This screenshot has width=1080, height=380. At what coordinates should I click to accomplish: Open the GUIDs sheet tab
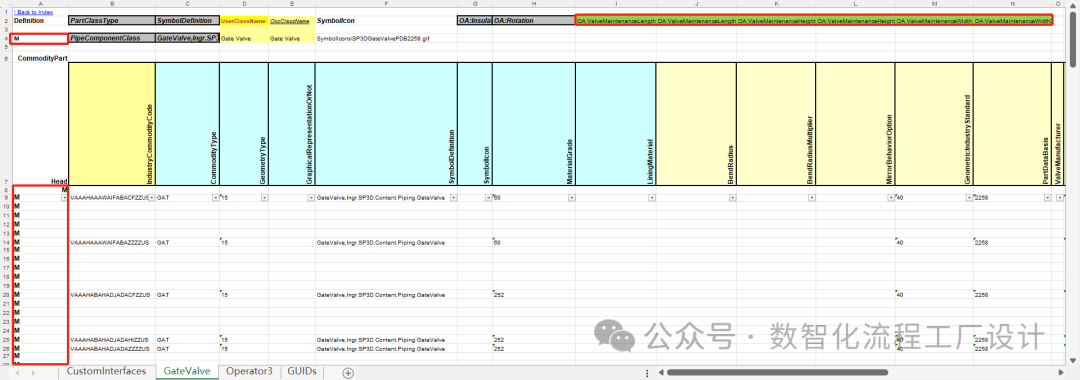[x=302, y=372]
